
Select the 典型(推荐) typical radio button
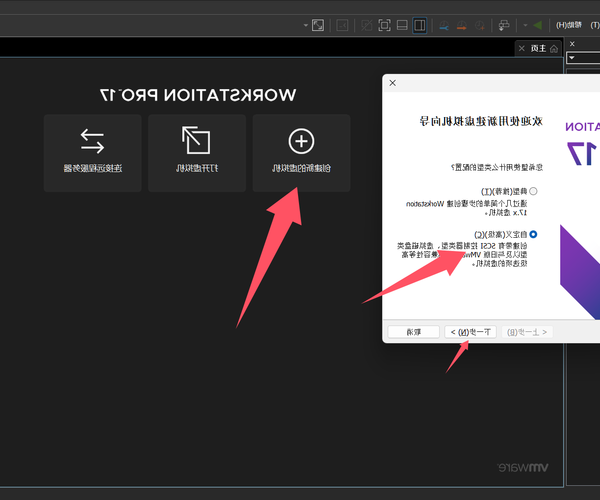coord(533,191)
